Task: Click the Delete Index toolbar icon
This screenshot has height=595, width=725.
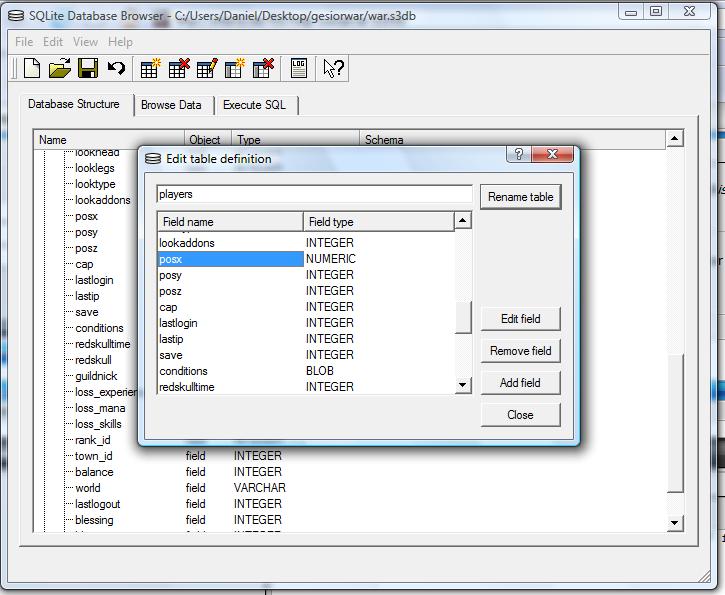Action: pyautogui.click(x=263, y=68)
